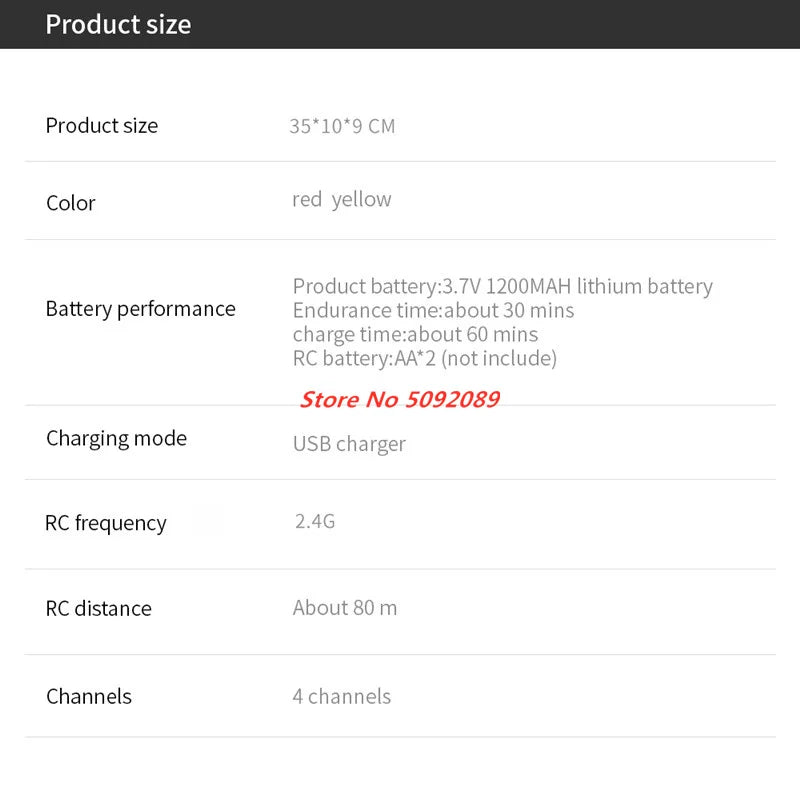The width and height of the screenshot is (800, 798).
Task: Select the About 80 m value
Action: 344,608
